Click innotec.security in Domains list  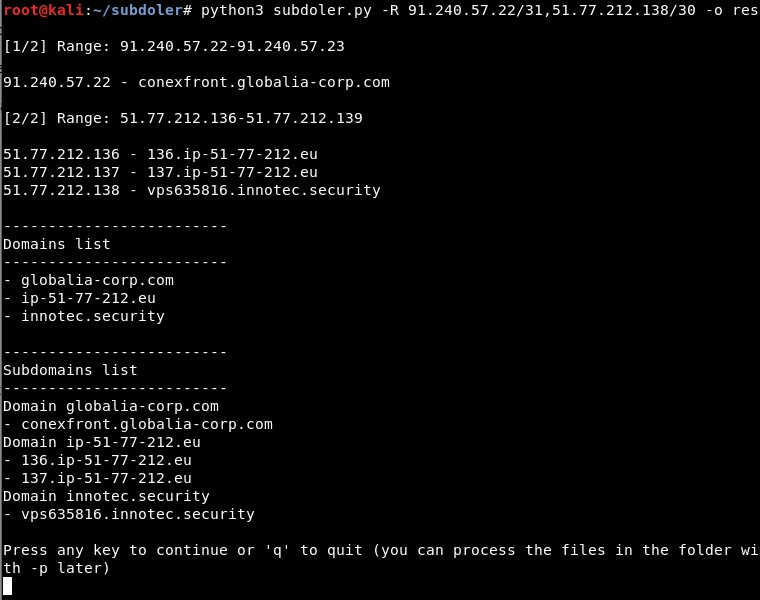click(x=93, y=316)
